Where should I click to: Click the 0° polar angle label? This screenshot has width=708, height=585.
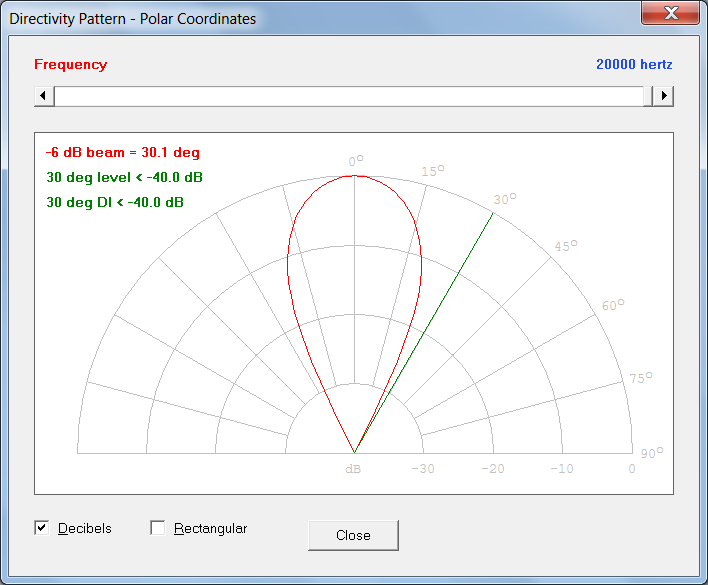coord(356,161)
